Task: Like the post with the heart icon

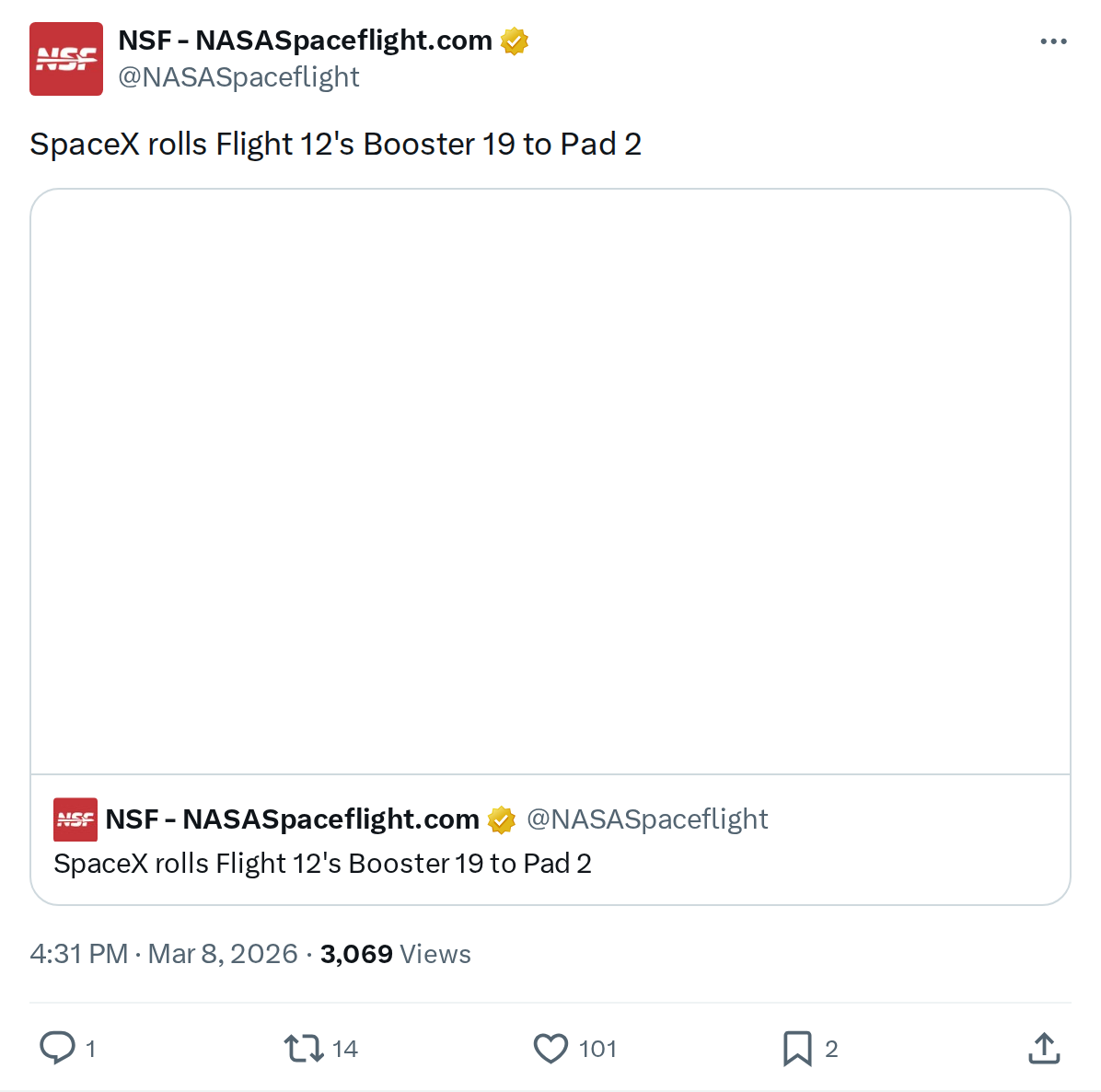Action: [550, 1048]
